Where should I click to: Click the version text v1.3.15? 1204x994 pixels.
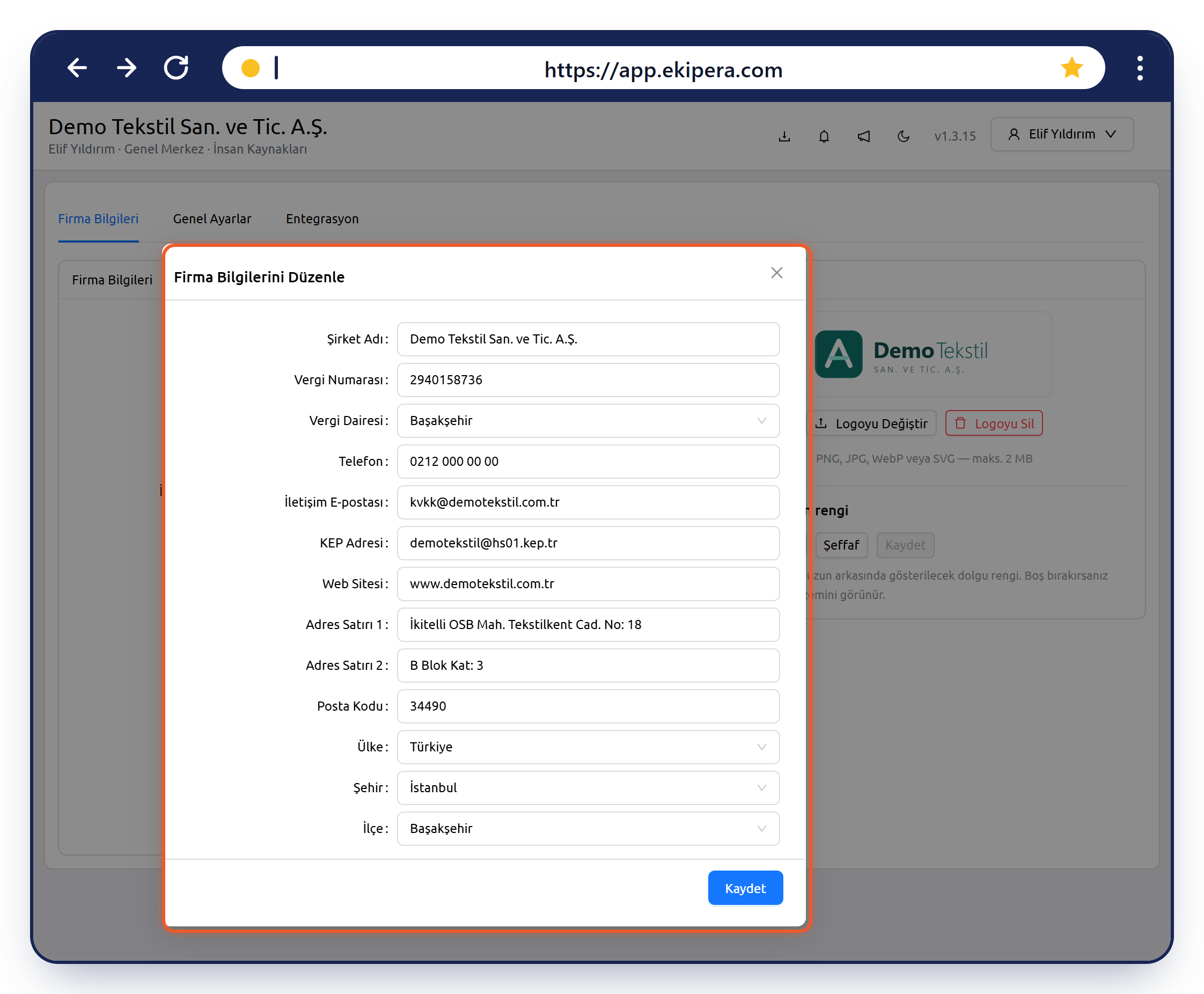pyautogui.click(x=955, y=136)
